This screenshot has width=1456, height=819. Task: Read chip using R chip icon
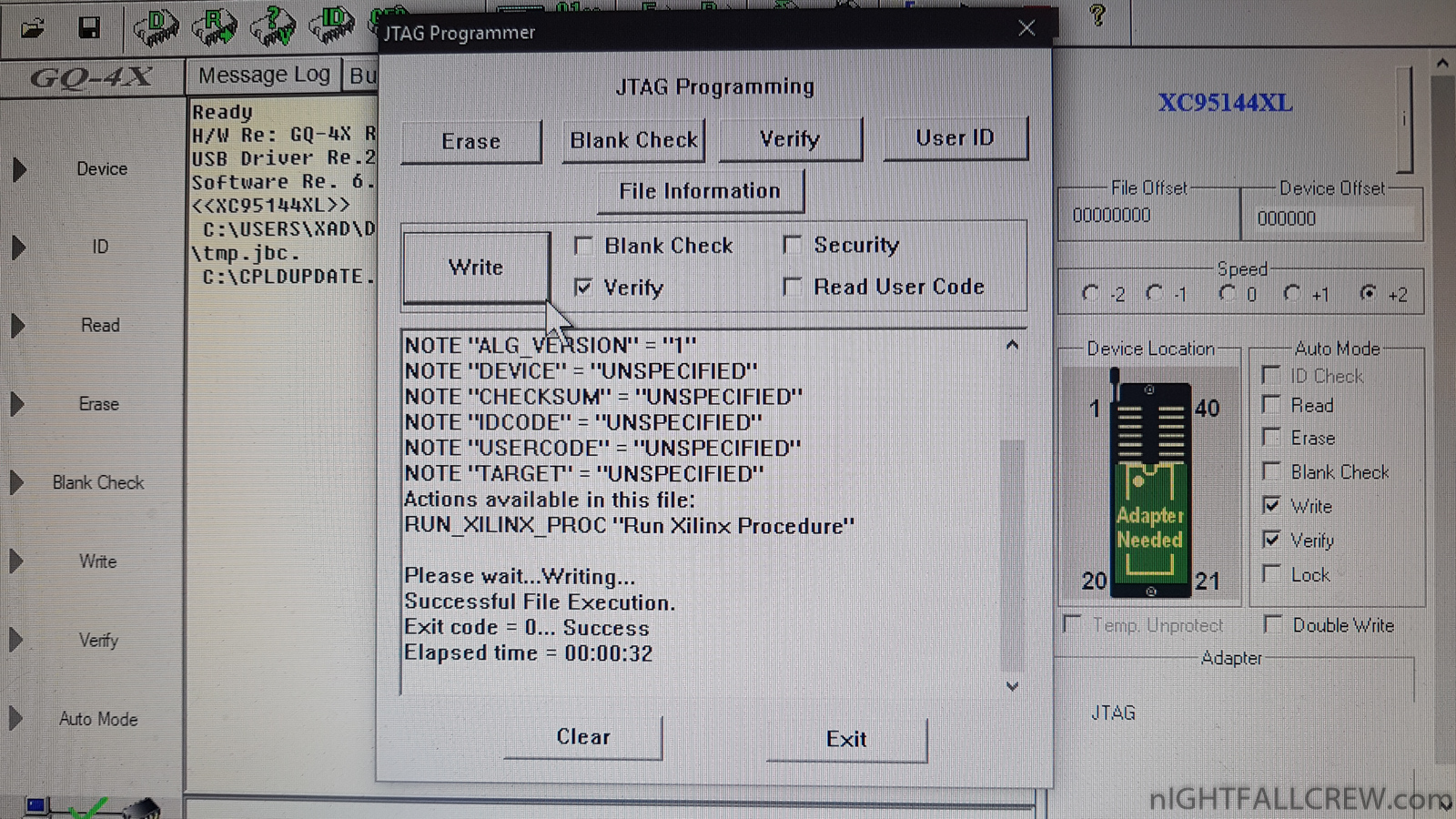point(215,27)
